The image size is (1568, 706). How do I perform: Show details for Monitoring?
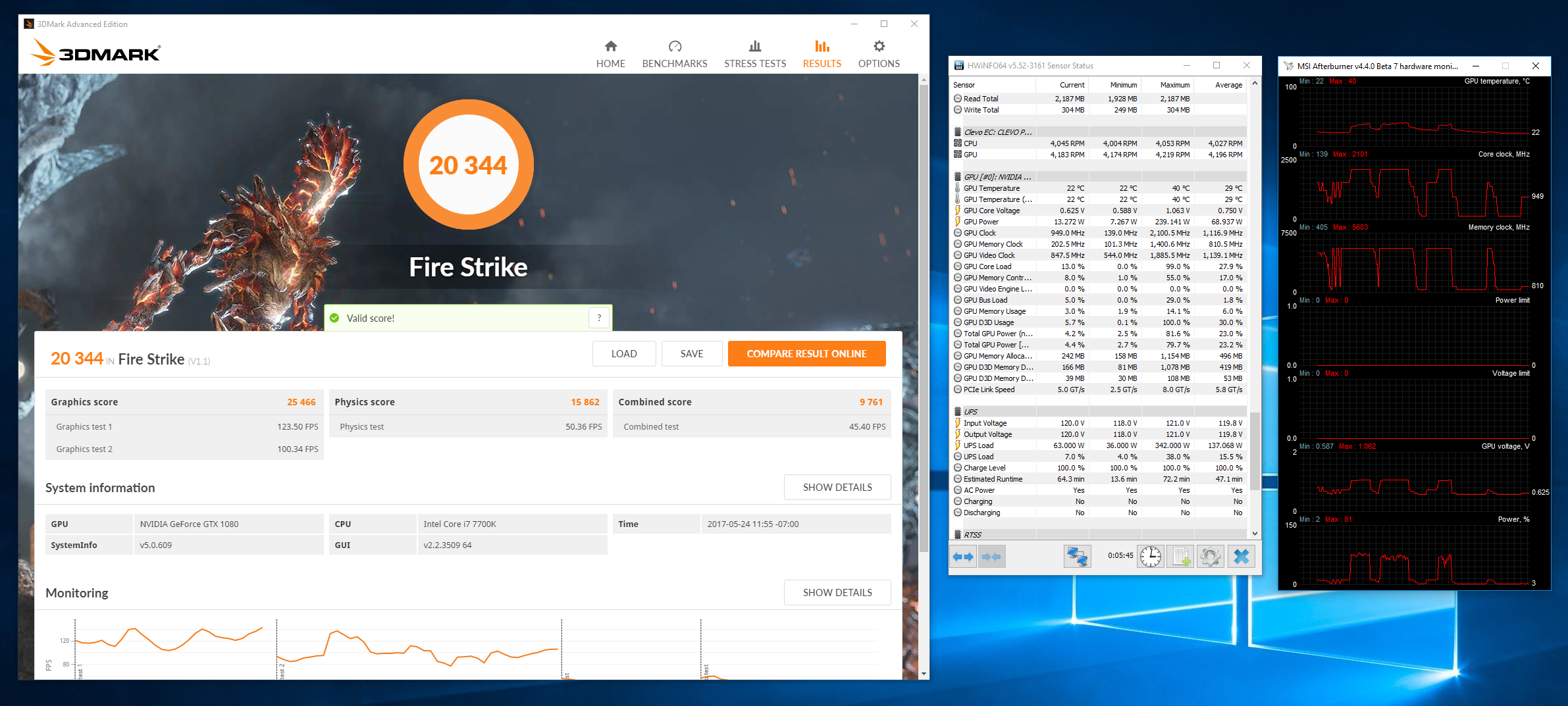837,593
